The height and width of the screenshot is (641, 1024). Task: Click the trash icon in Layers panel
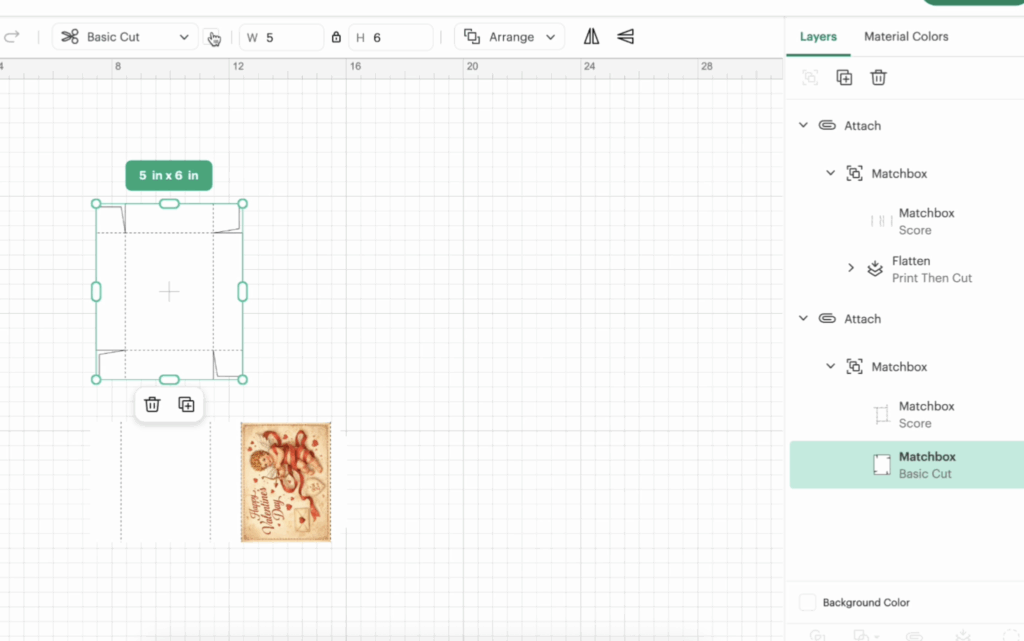pos(878,77)
